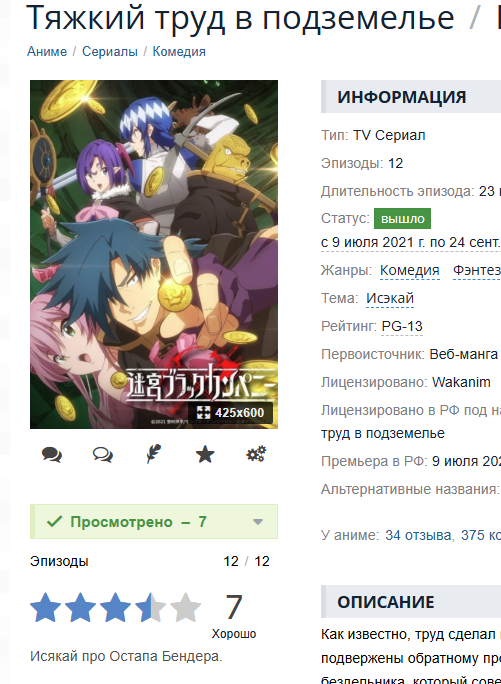Screen dimensions: 501x684
Task: Open the anime poster thumbnail
Action: pos(154,254)
